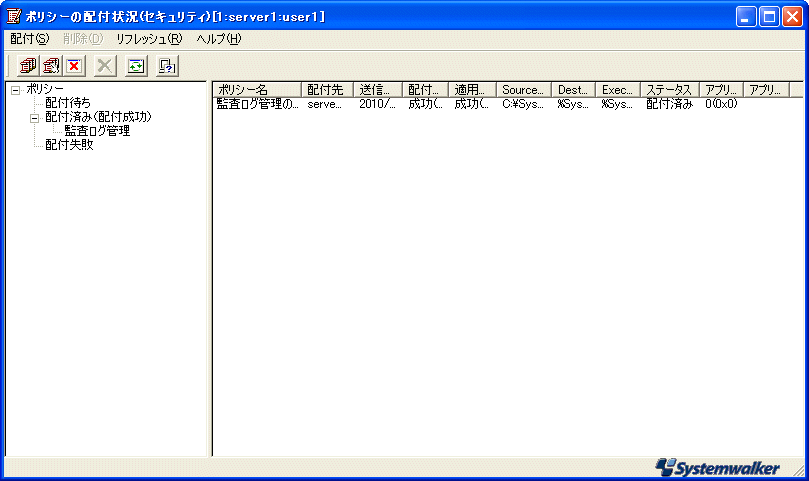Click the 2010/... send date cell
Viewport: 809px width, 481px height.
(x=377, y=104)
